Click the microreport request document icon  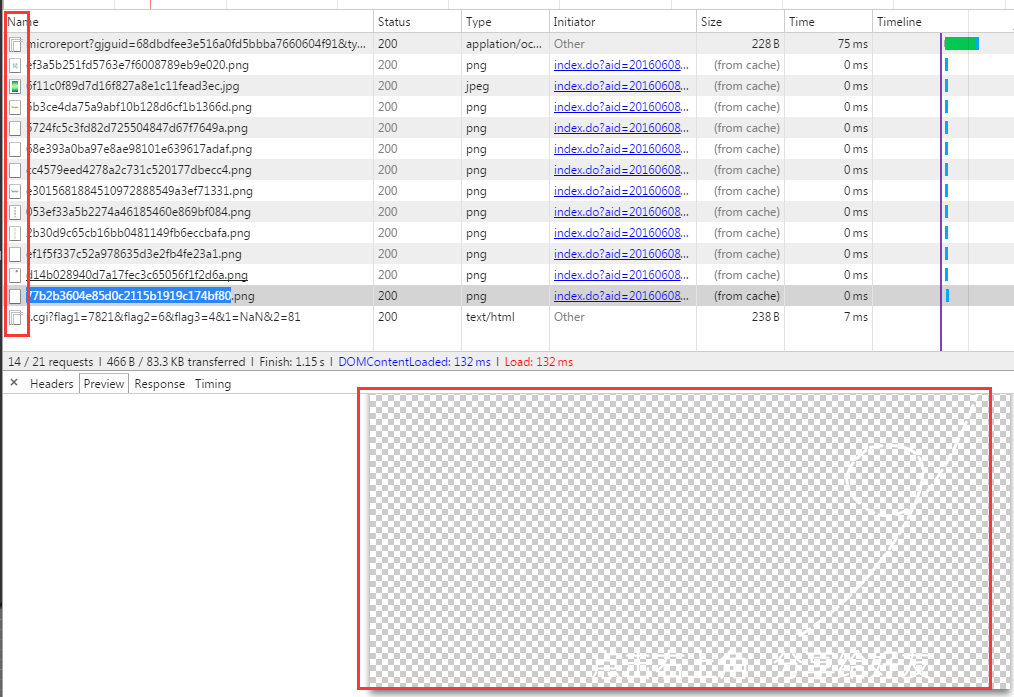click(15, 44)
